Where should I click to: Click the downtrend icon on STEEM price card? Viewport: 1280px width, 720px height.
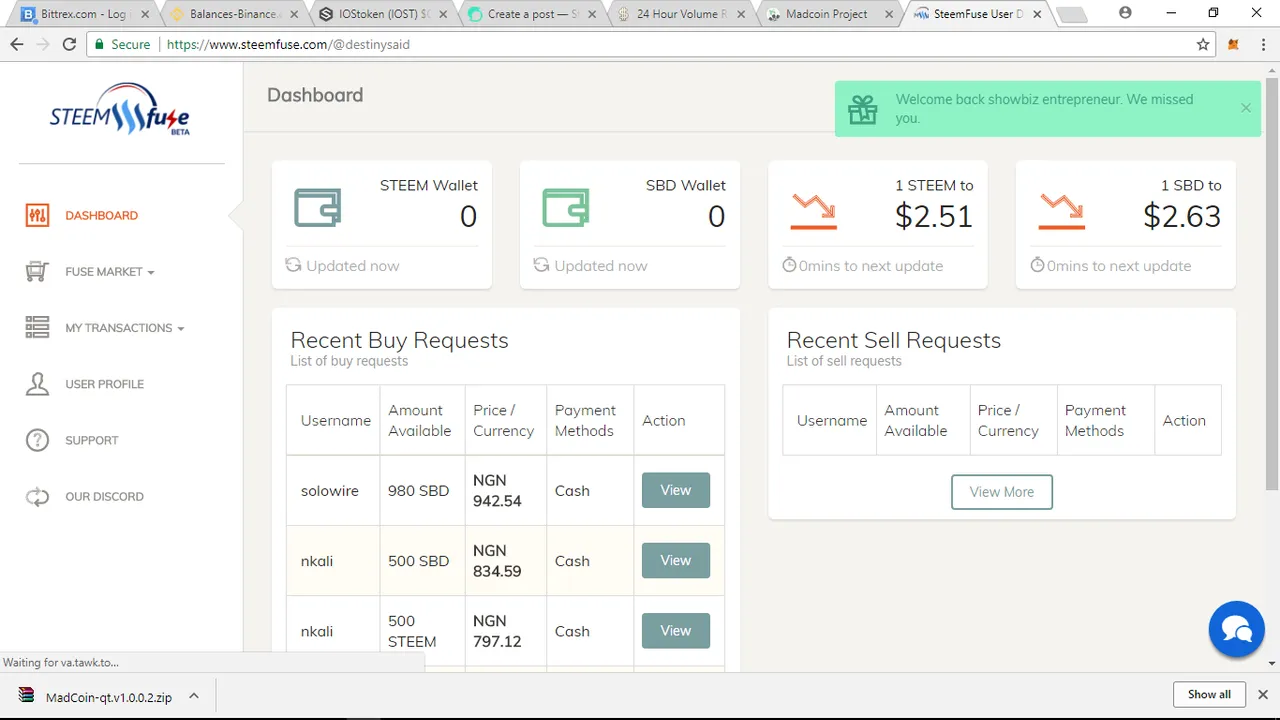pos(813,211)
